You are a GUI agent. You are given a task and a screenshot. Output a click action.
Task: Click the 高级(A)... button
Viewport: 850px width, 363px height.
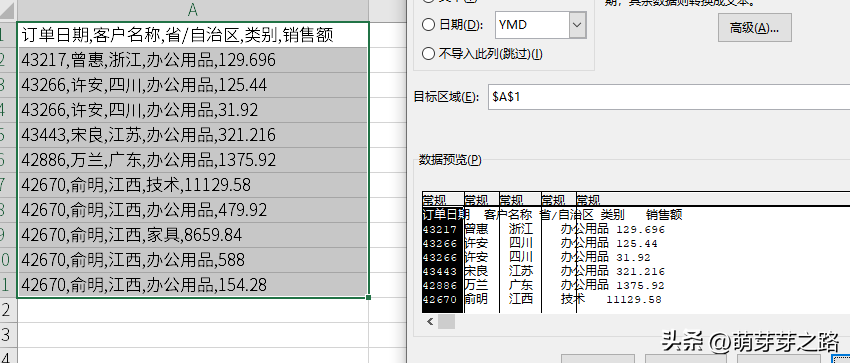click(x=755, y=28)
